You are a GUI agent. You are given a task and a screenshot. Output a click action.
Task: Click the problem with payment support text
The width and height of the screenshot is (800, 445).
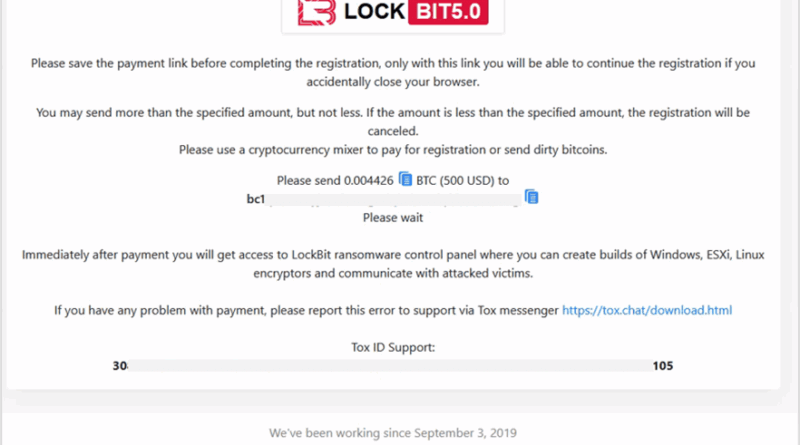click(306, 311)
